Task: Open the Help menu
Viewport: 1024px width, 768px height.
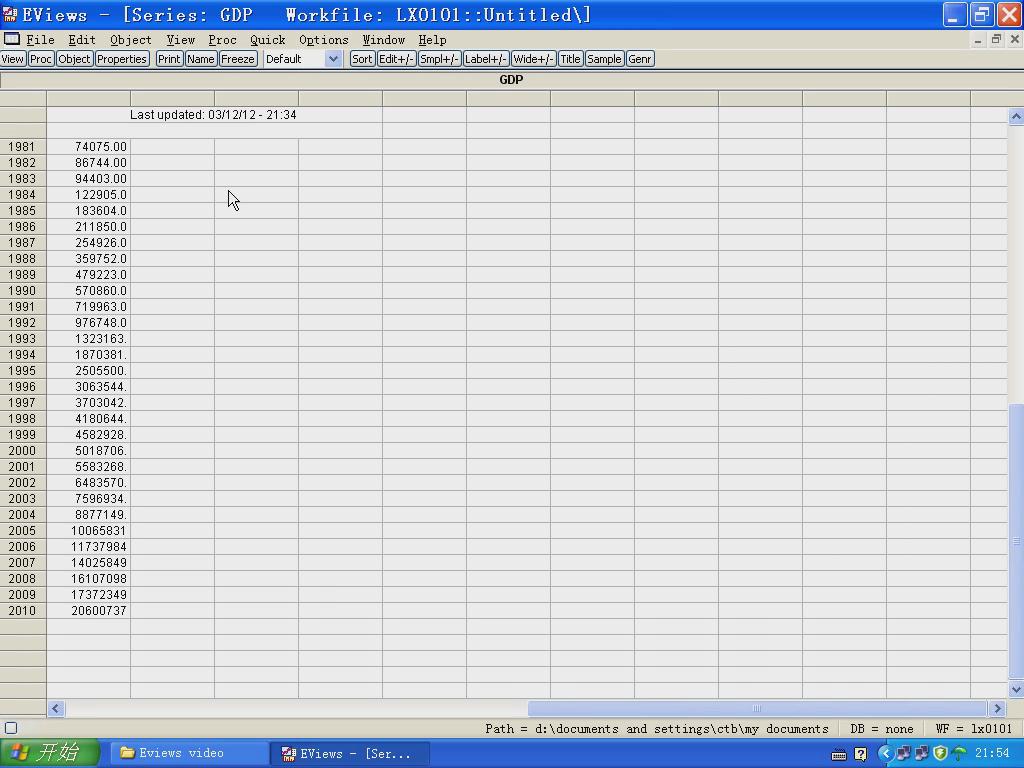Action: pyautogui.click(x=432, y=40)
